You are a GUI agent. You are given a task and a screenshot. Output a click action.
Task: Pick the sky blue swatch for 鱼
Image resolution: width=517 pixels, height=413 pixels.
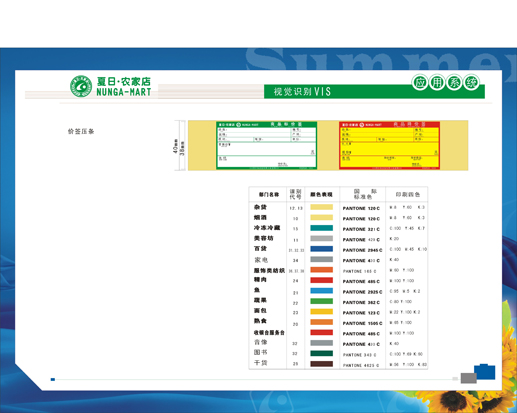click(x=322, y=291)
